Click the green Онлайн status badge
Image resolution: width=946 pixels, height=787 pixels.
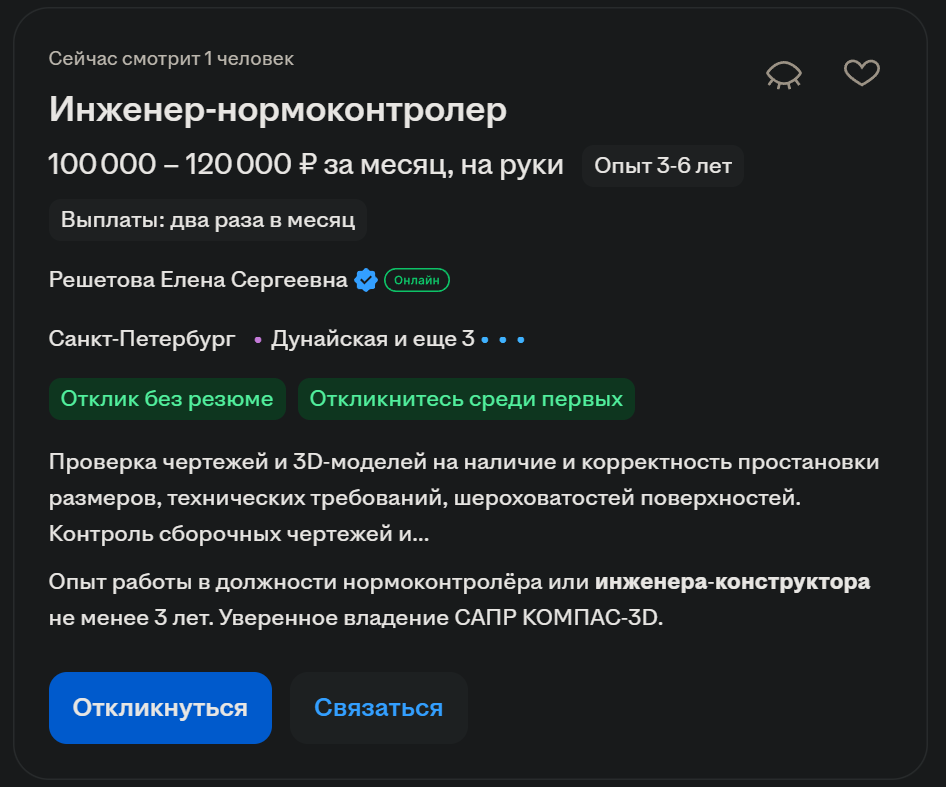(x=417, y=280)
